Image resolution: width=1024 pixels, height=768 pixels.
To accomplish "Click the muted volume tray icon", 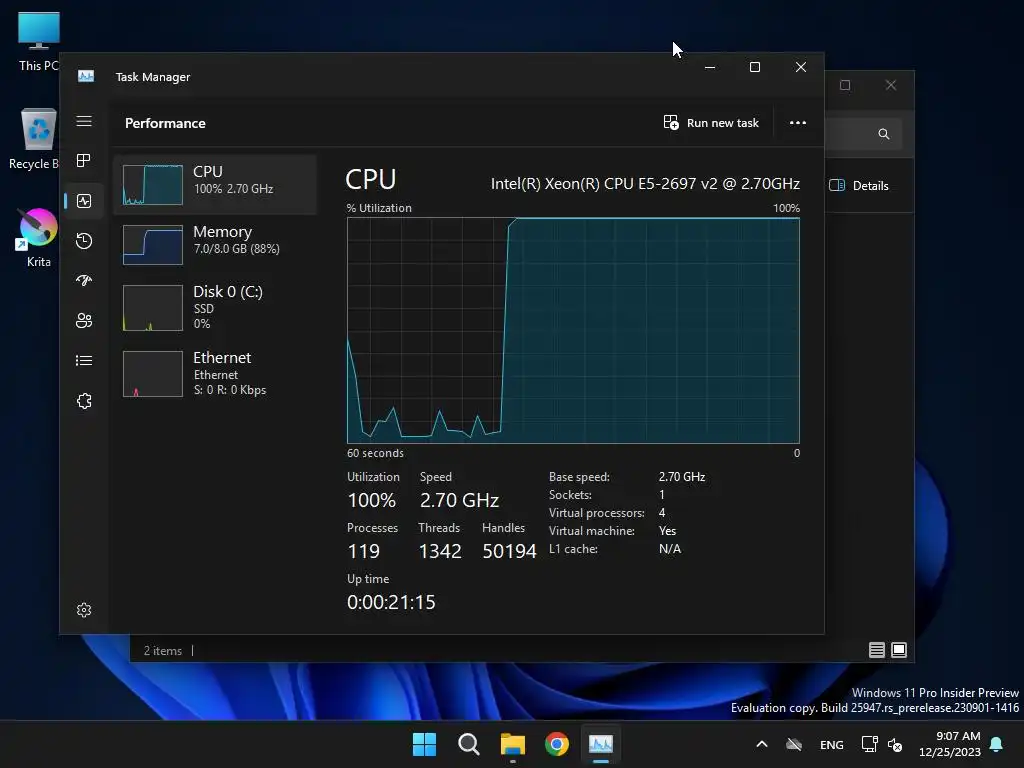I will pyautogui.click(x=895, y=744).
